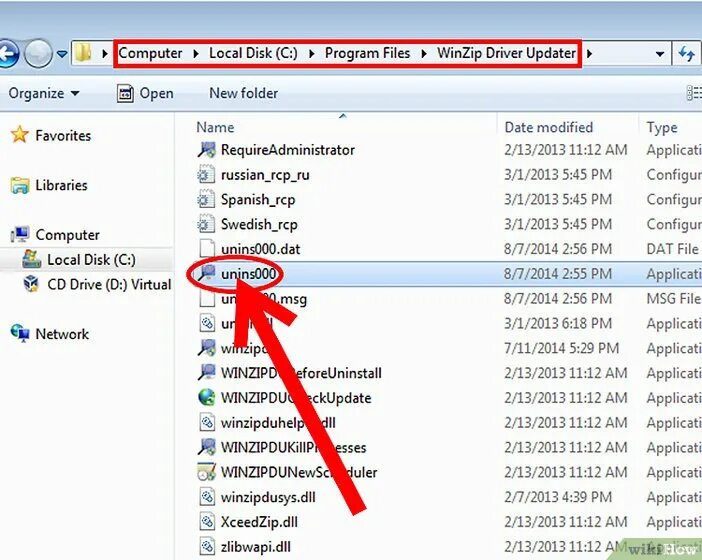
Task: Select file name zlibwapi.dll
Action: click(256, 547)
